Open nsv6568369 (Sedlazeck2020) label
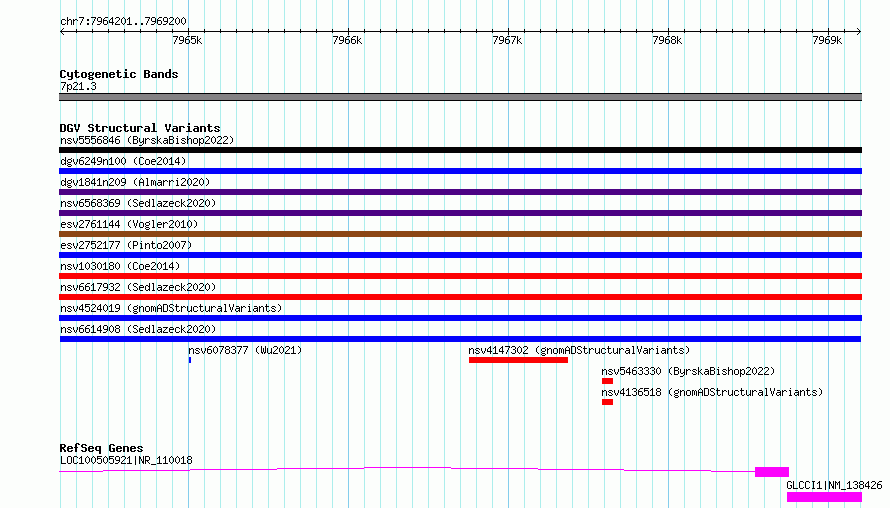 138,203
